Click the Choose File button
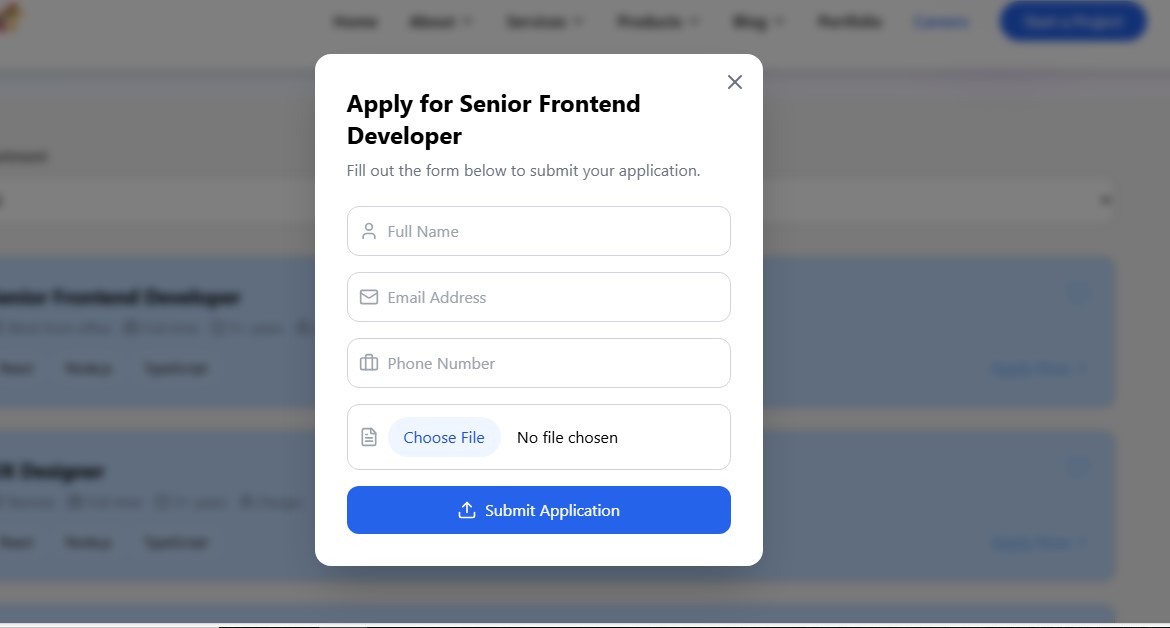 [444, 437]
